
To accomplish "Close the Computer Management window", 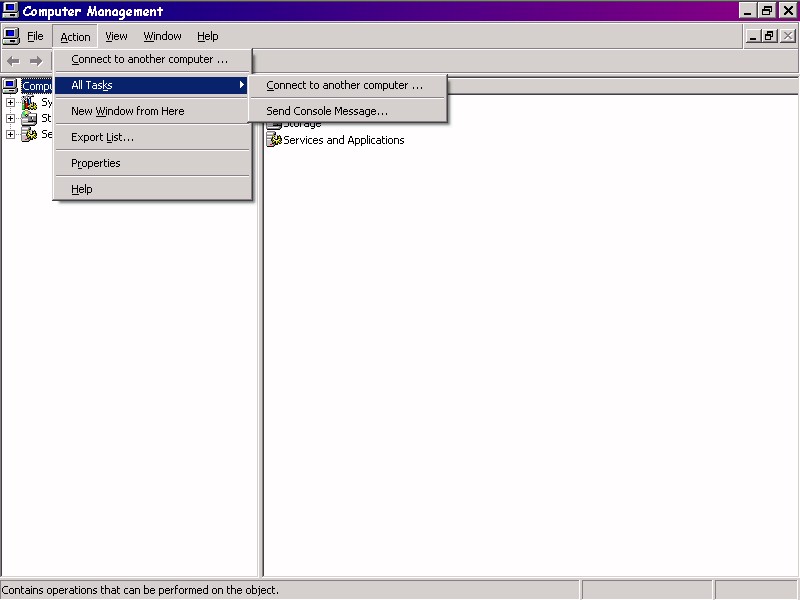I will (788, 11).
